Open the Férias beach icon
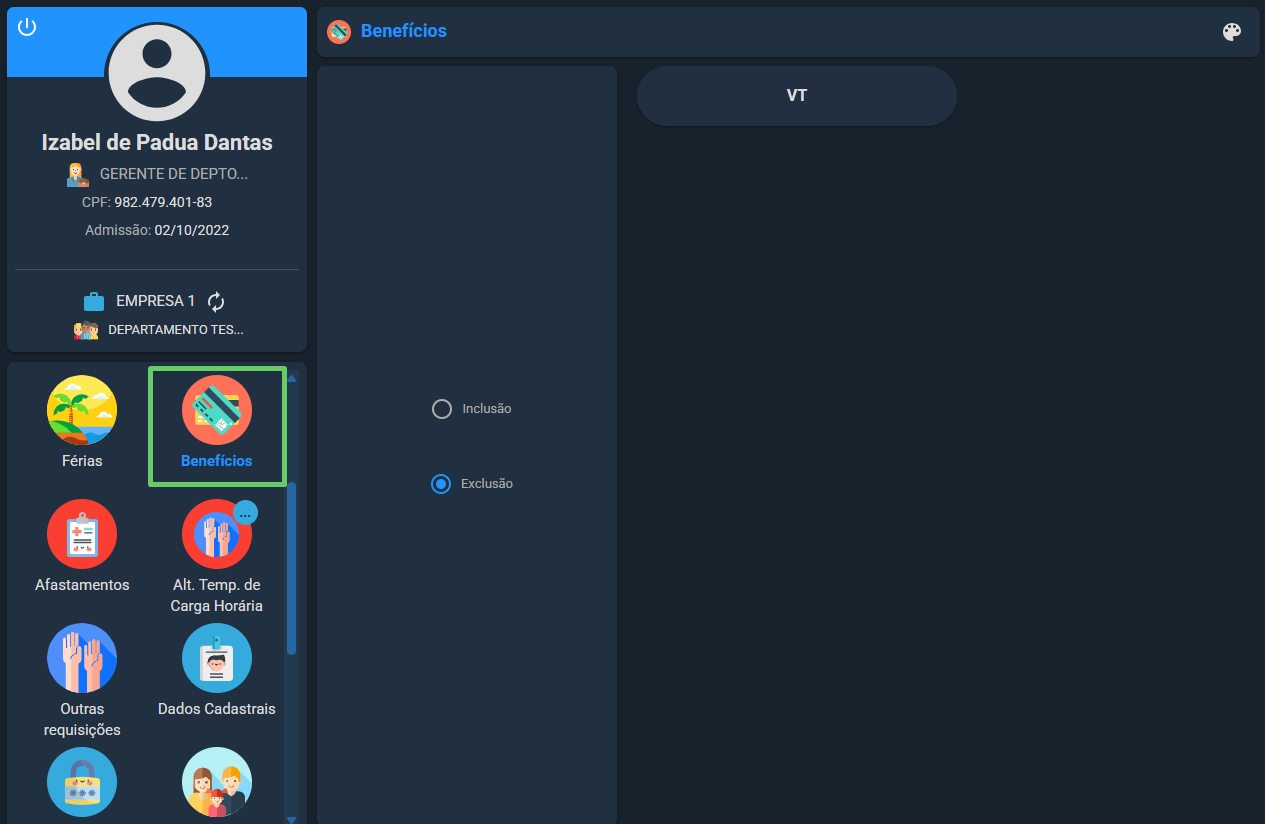Screen dimensions: 1265x824 pyautogui.click(x=82, y=410)
